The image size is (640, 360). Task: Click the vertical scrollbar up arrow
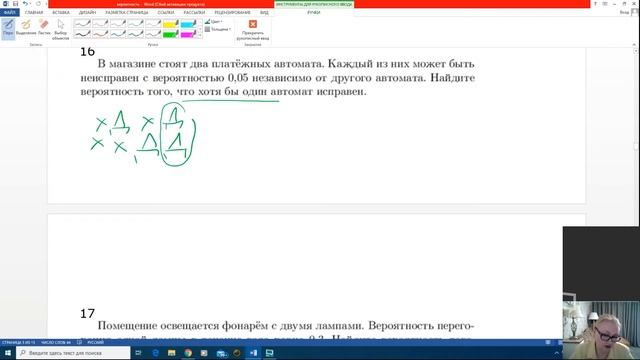[x=635, y=51]
